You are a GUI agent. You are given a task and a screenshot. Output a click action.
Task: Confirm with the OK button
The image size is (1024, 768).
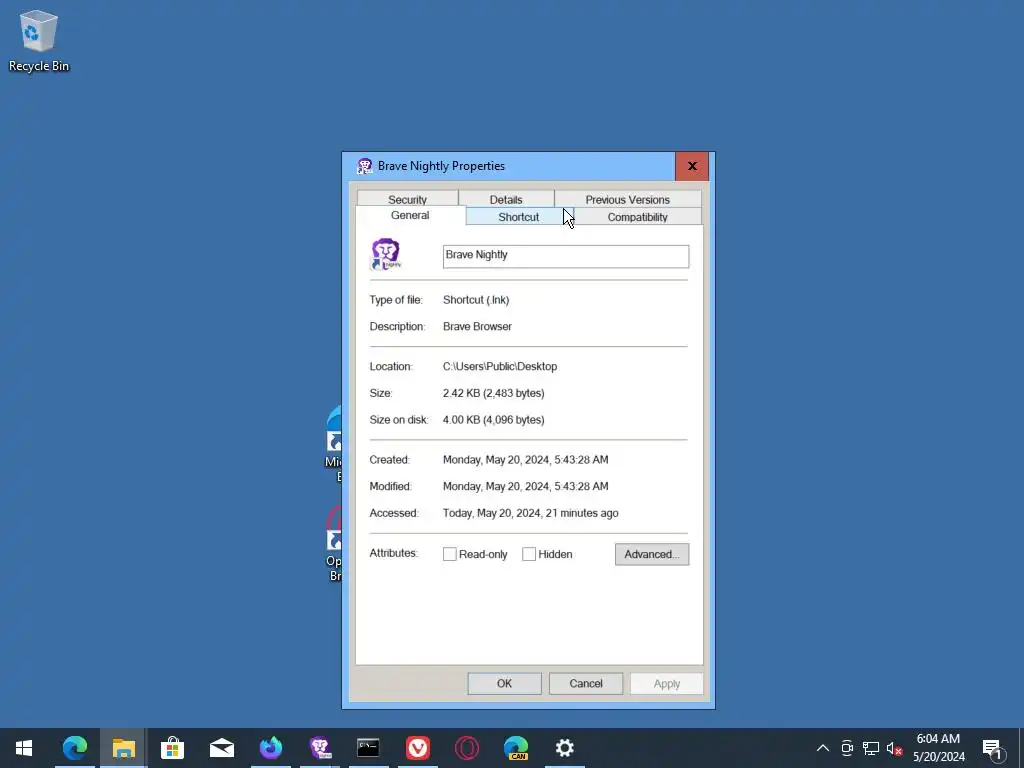pos(504,684)
